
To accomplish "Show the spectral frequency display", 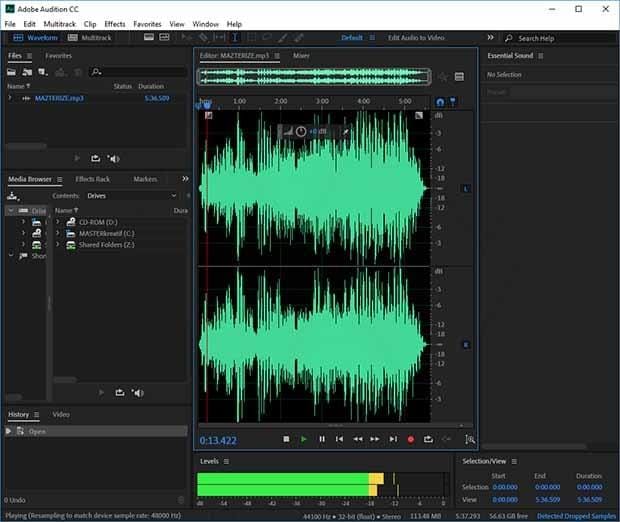I will [149, 37].
